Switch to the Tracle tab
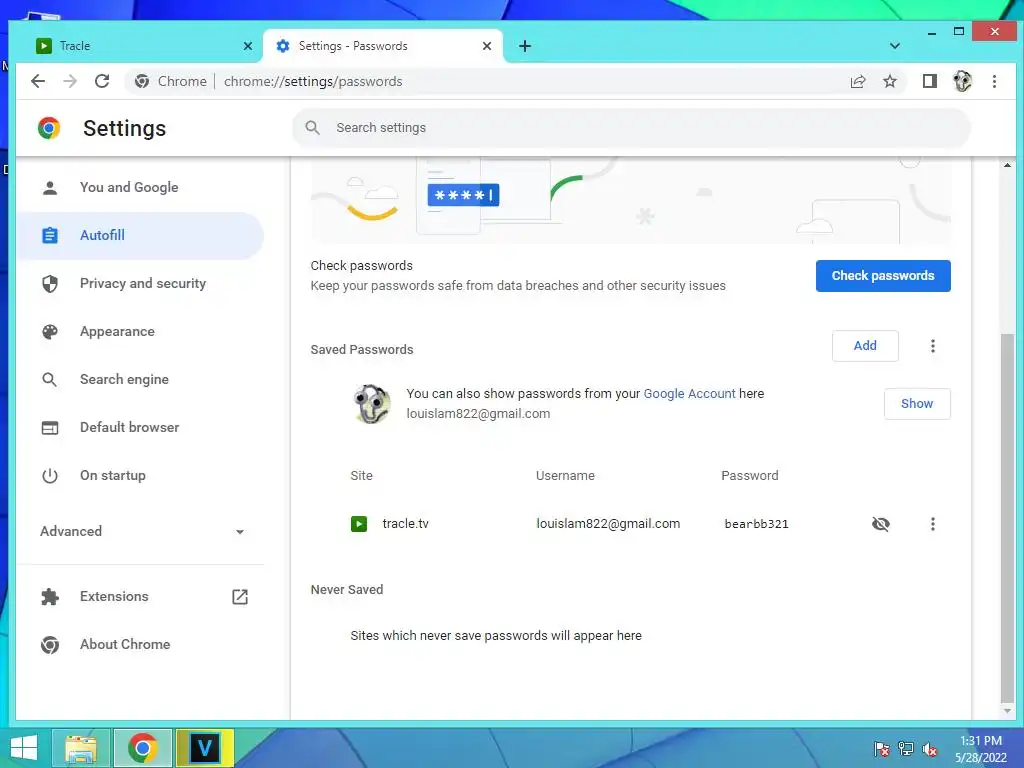 point(144,46)
